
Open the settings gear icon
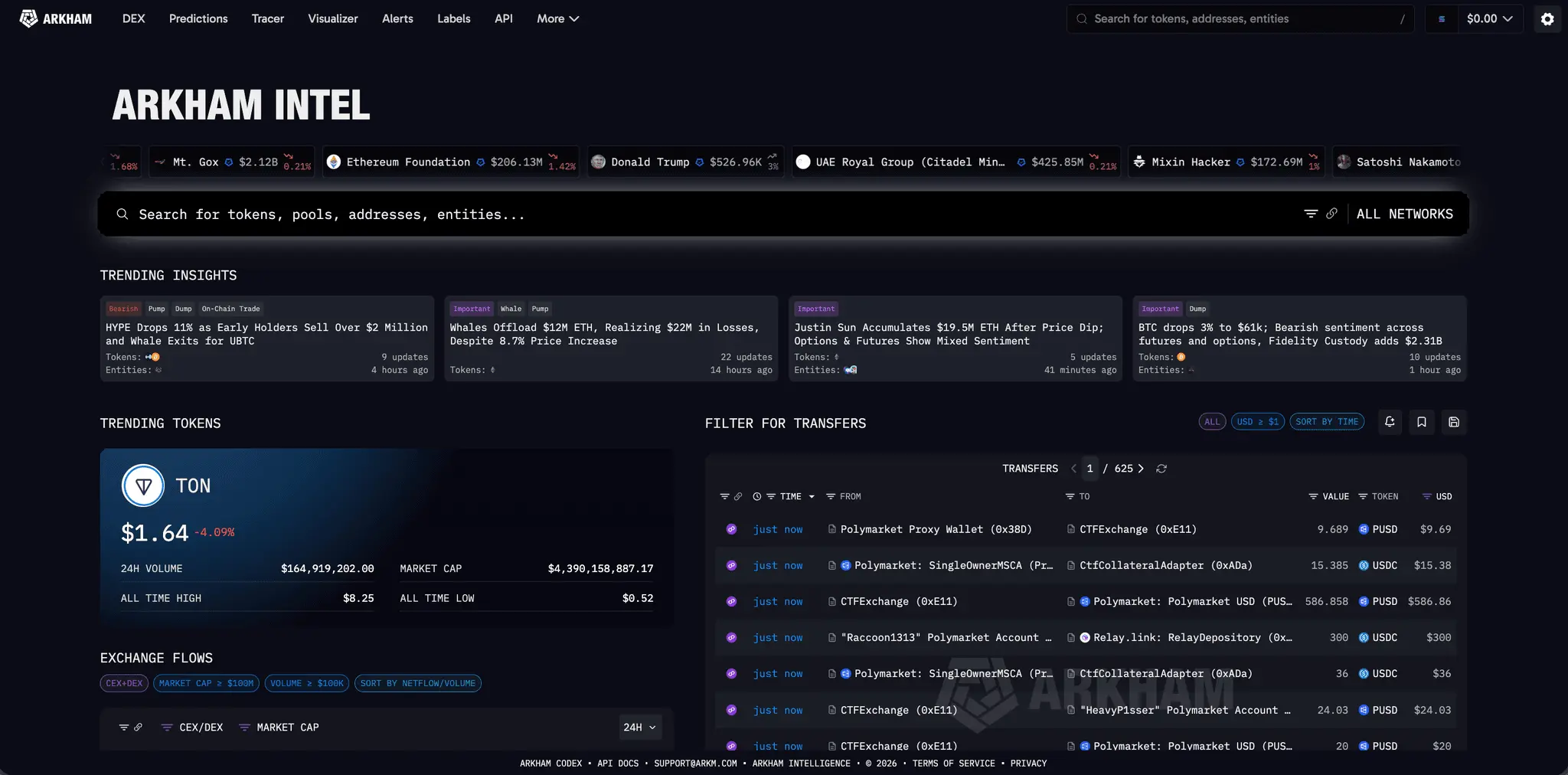1547,19
